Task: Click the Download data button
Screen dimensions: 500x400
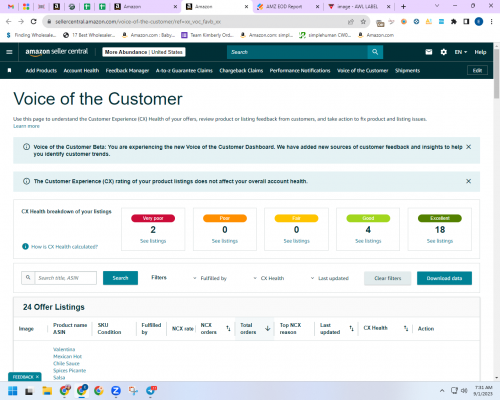Action: (x=444, y=278)
